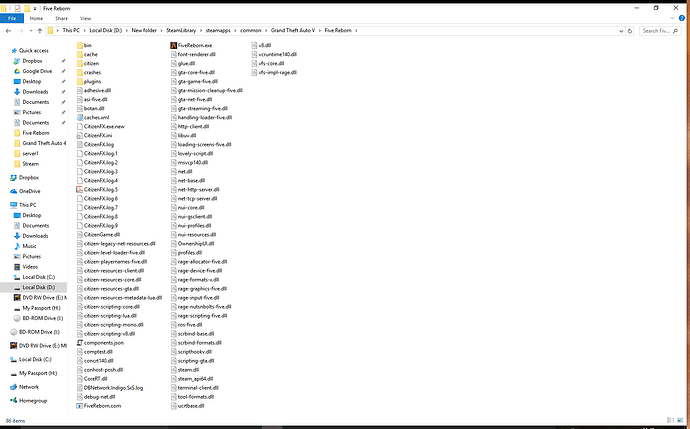Open Videos under This PC
690x429 pixels.
(30, 267)
